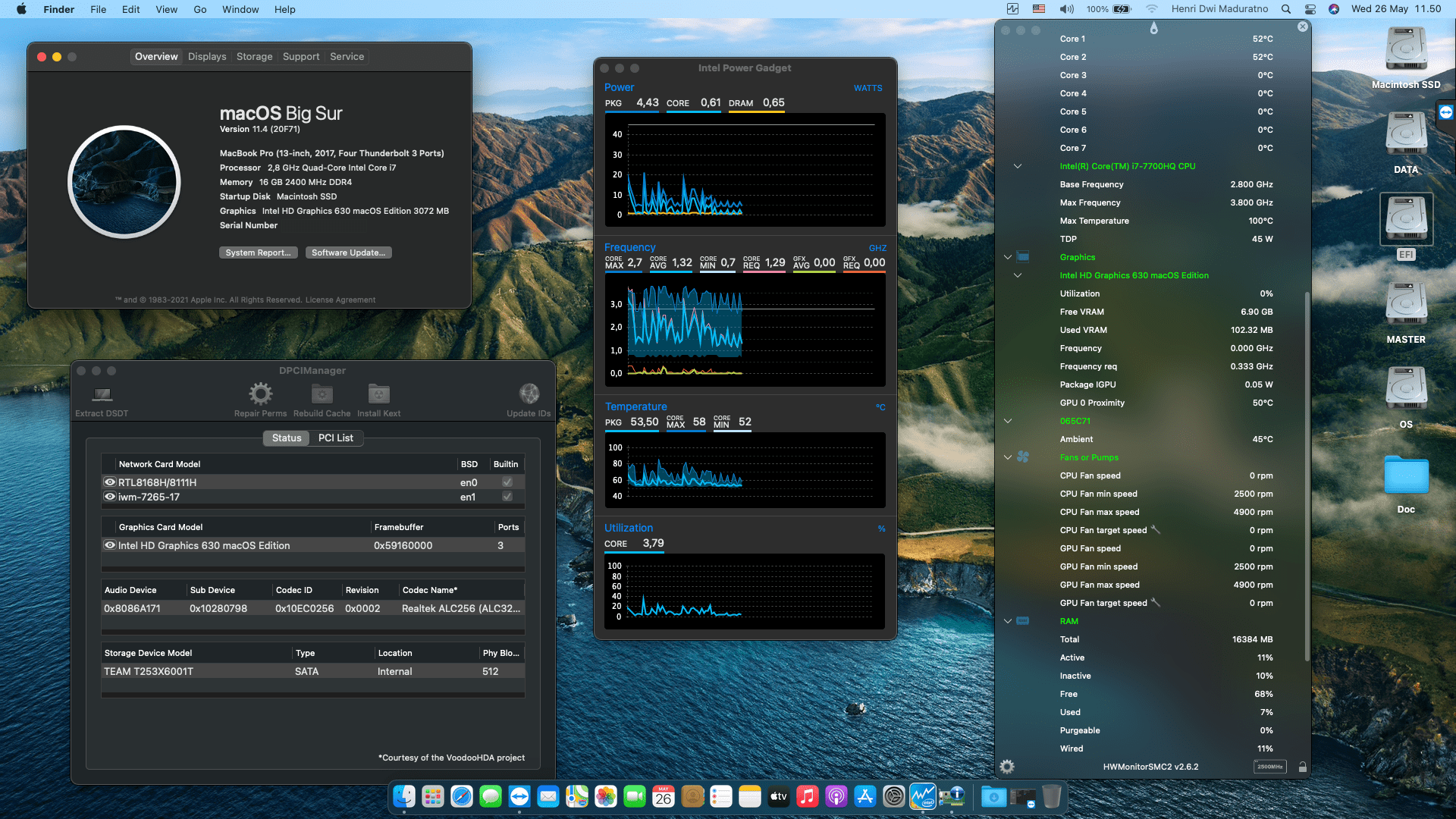Open the License Agreement link
This screenshot has width=1456, height=819.
(x=340, y=300)
